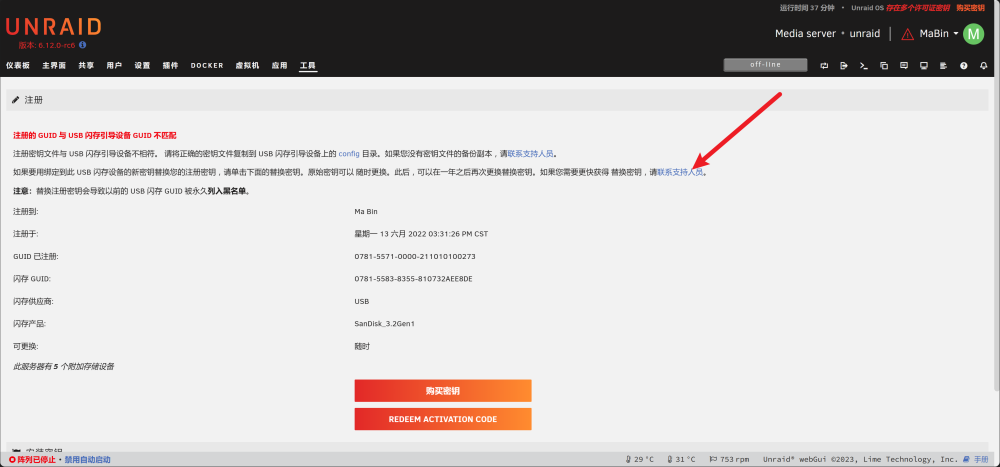Click the Unraid Connect sync arrows icon
The image size is (1000, 467).
coord(824,65)
